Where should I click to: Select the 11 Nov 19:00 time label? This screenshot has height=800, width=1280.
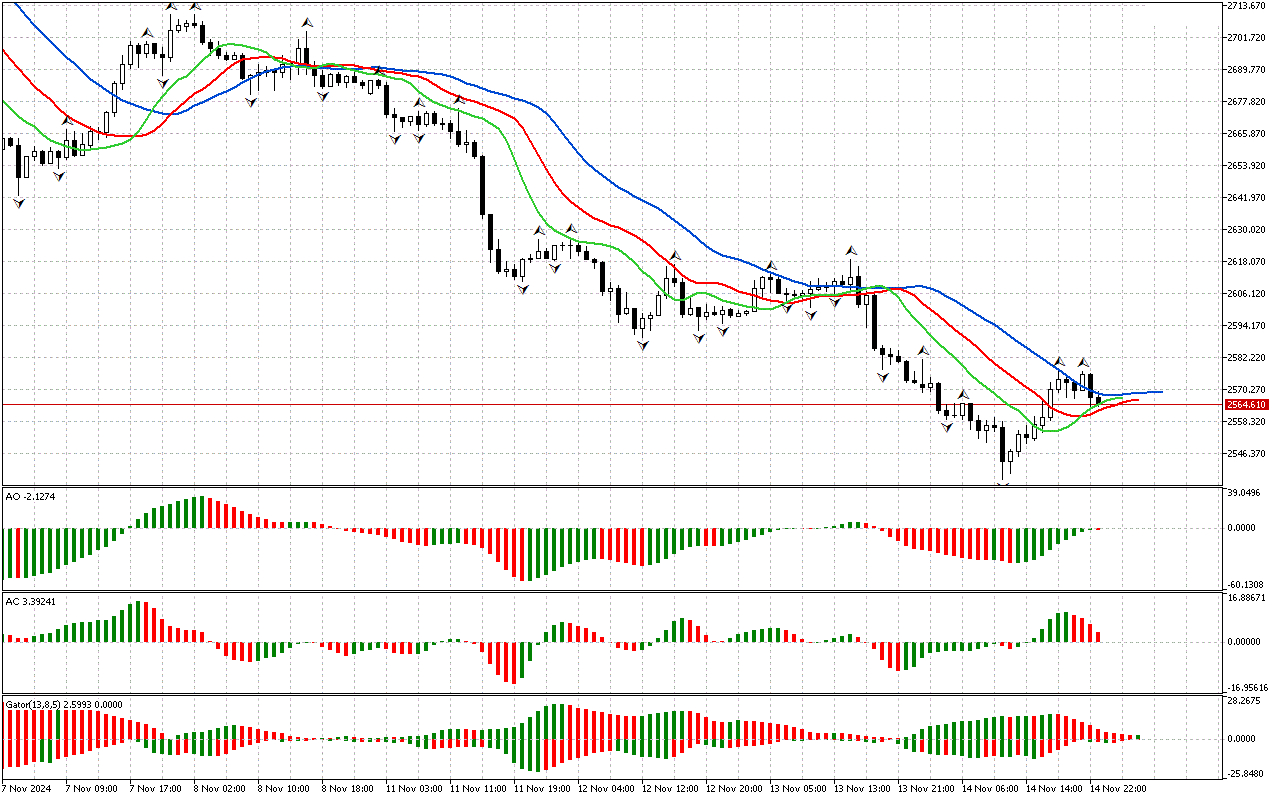[541, 789]
